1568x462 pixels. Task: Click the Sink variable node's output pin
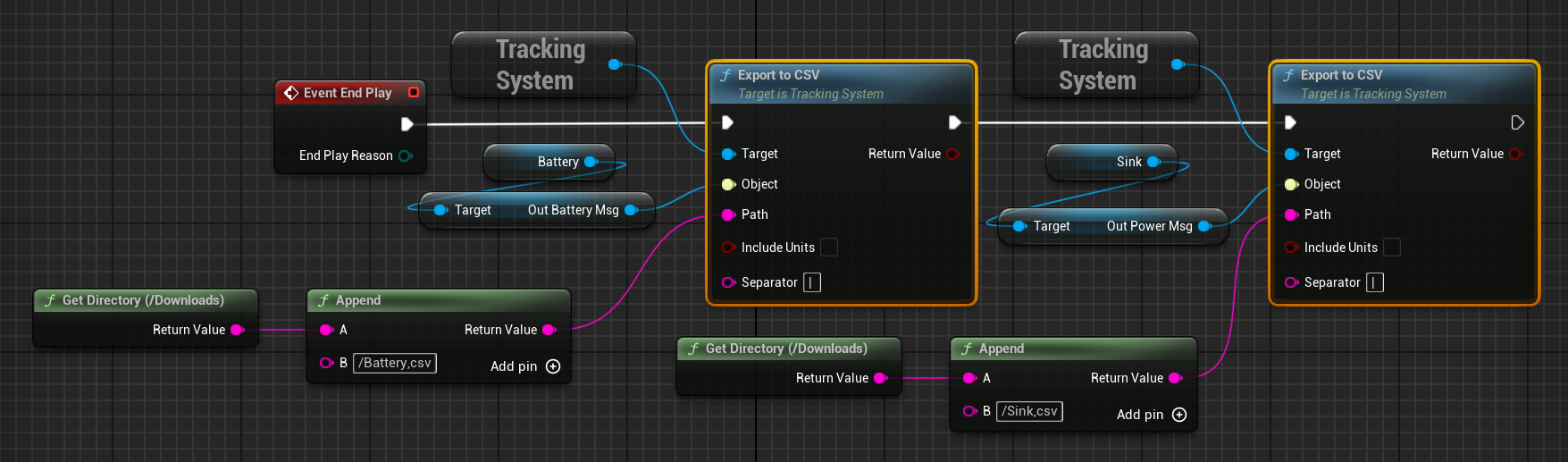pyautogui.click(x=1153, y=162)
